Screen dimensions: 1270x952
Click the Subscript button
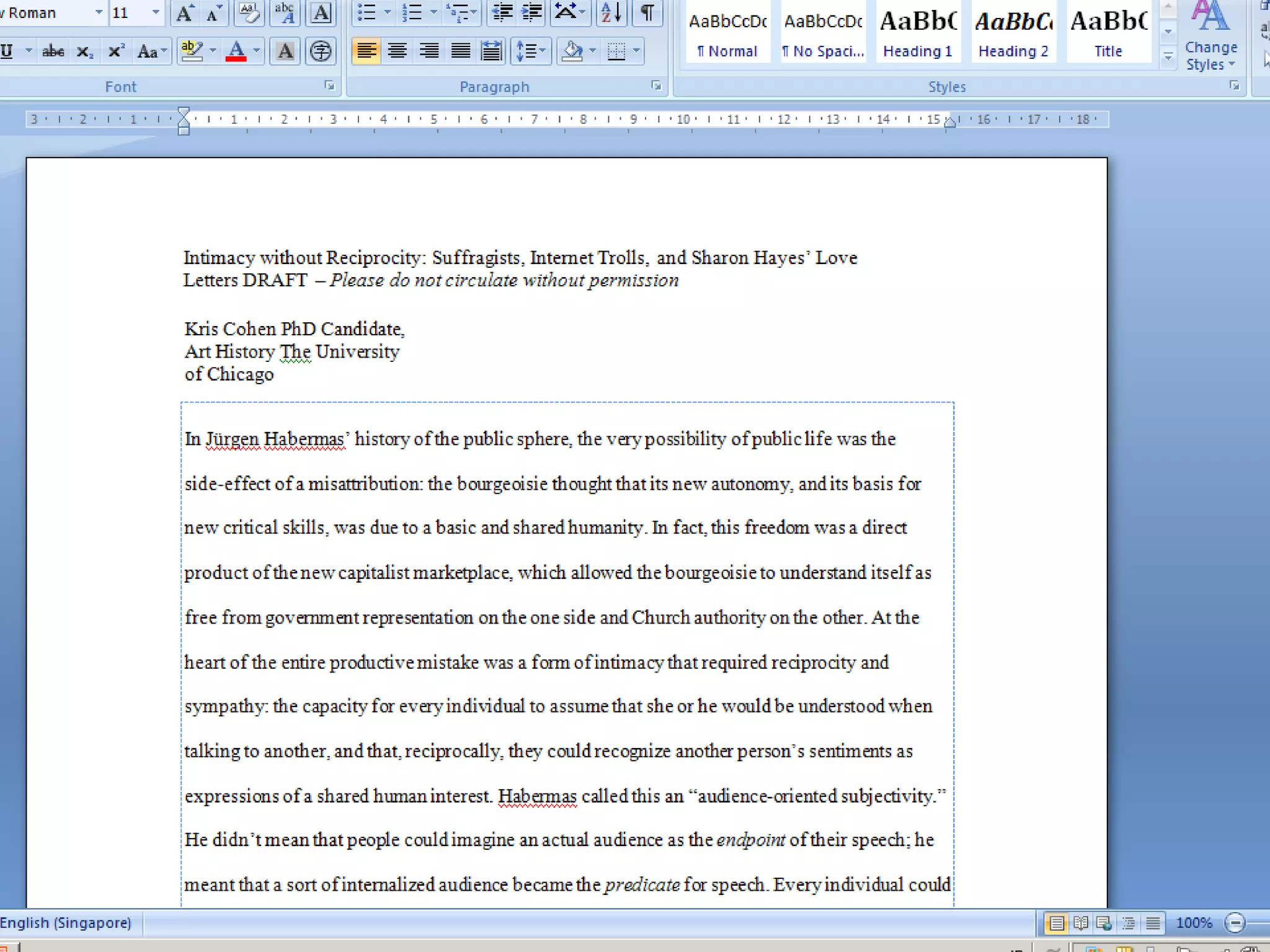tap(84, 51)
